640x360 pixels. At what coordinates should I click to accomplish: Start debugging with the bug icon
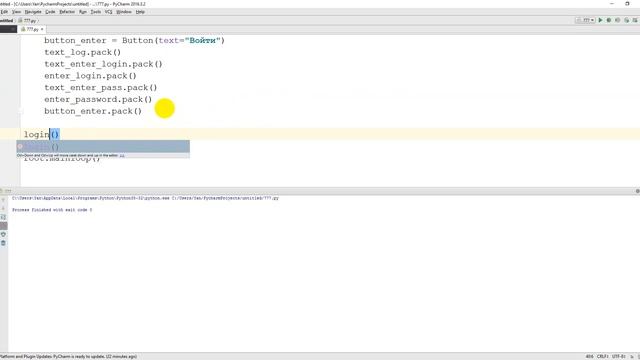point(609,20)
